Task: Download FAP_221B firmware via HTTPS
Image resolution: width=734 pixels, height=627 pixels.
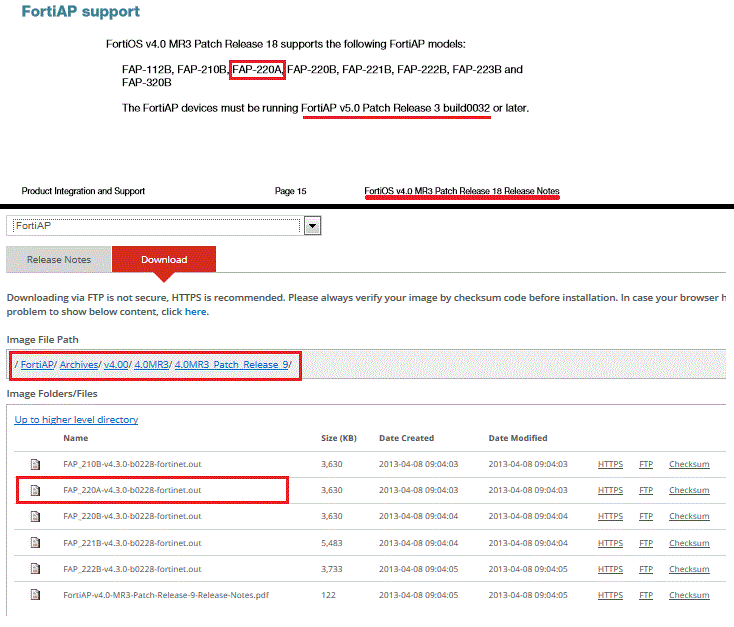Action: 610,543
